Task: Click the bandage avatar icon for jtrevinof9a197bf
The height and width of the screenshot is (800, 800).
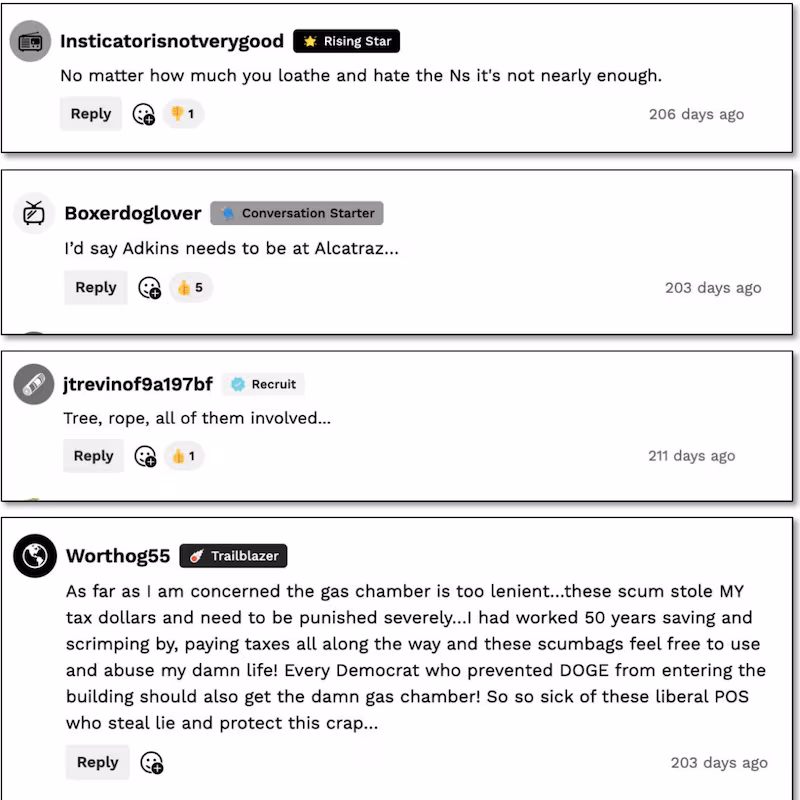Action: [31, 384]
